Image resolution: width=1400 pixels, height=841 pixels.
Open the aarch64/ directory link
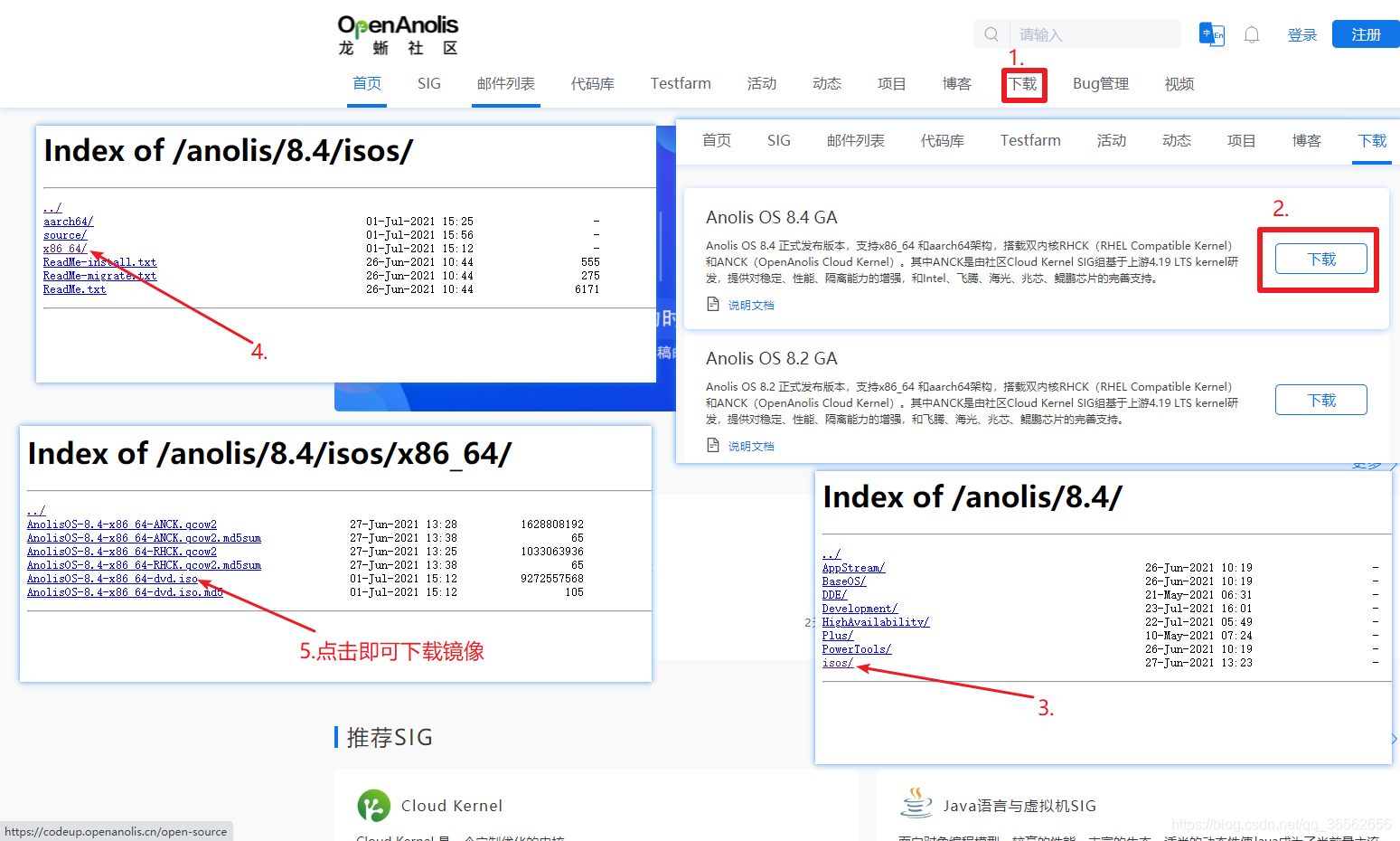[x=68, y=222]
